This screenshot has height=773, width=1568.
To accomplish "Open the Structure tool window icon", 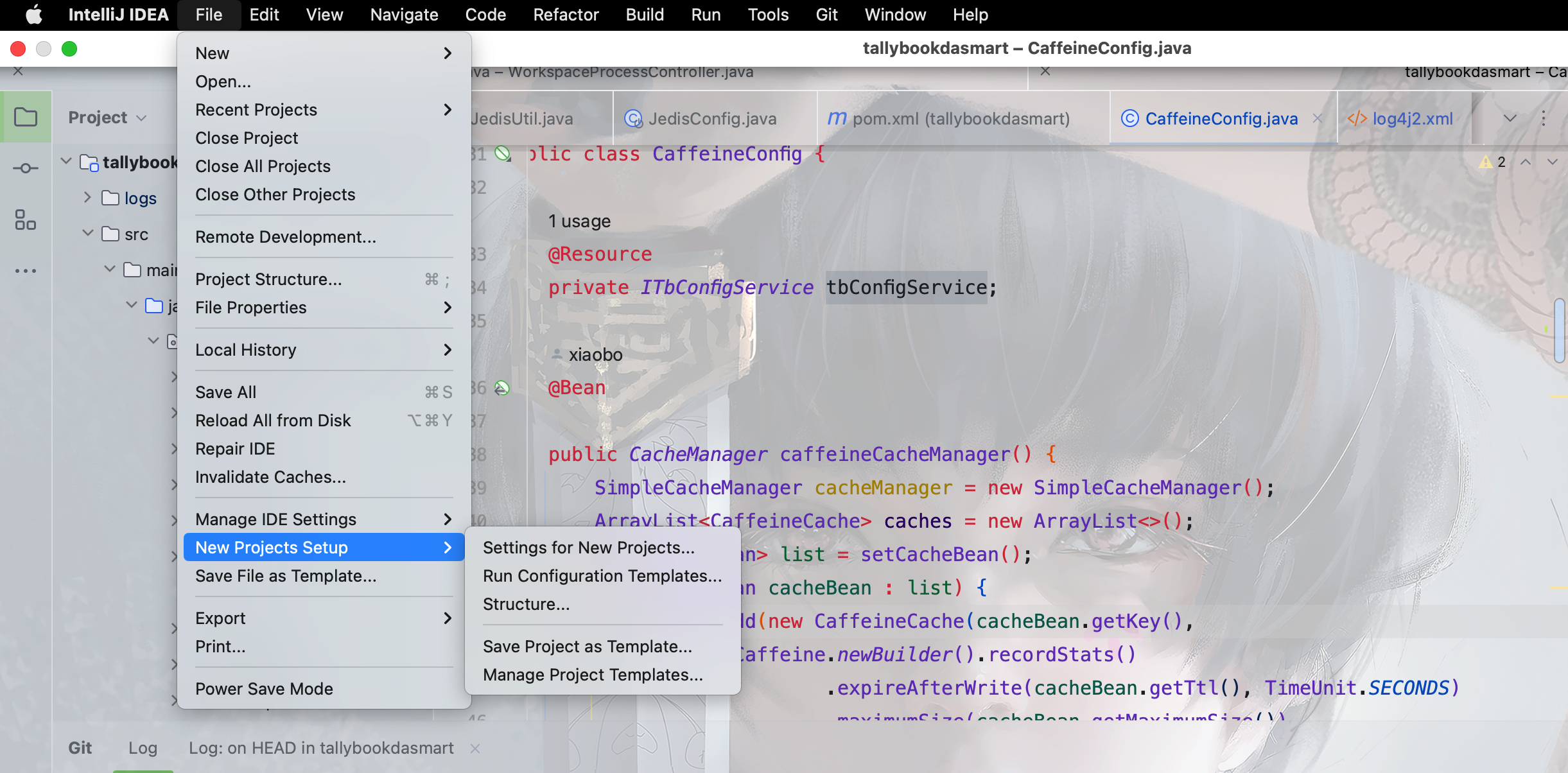I will pos(26,220).
